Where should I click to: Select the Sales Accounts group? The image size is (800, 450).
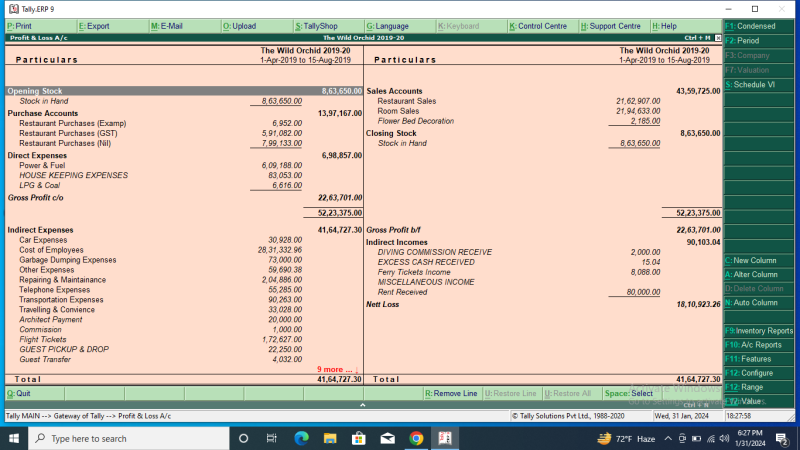394,91
